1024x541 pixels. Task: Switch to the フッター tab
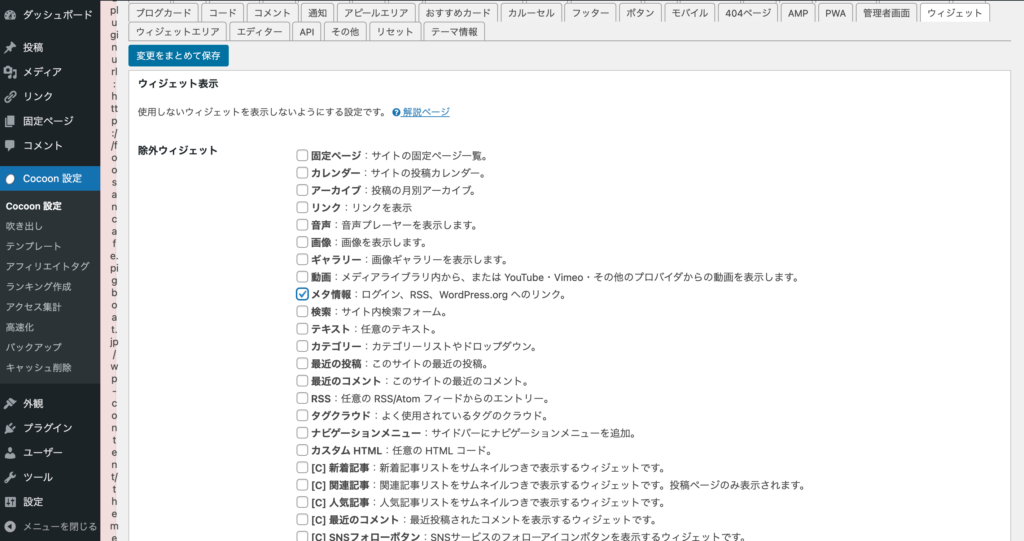[x=587, y=13]
